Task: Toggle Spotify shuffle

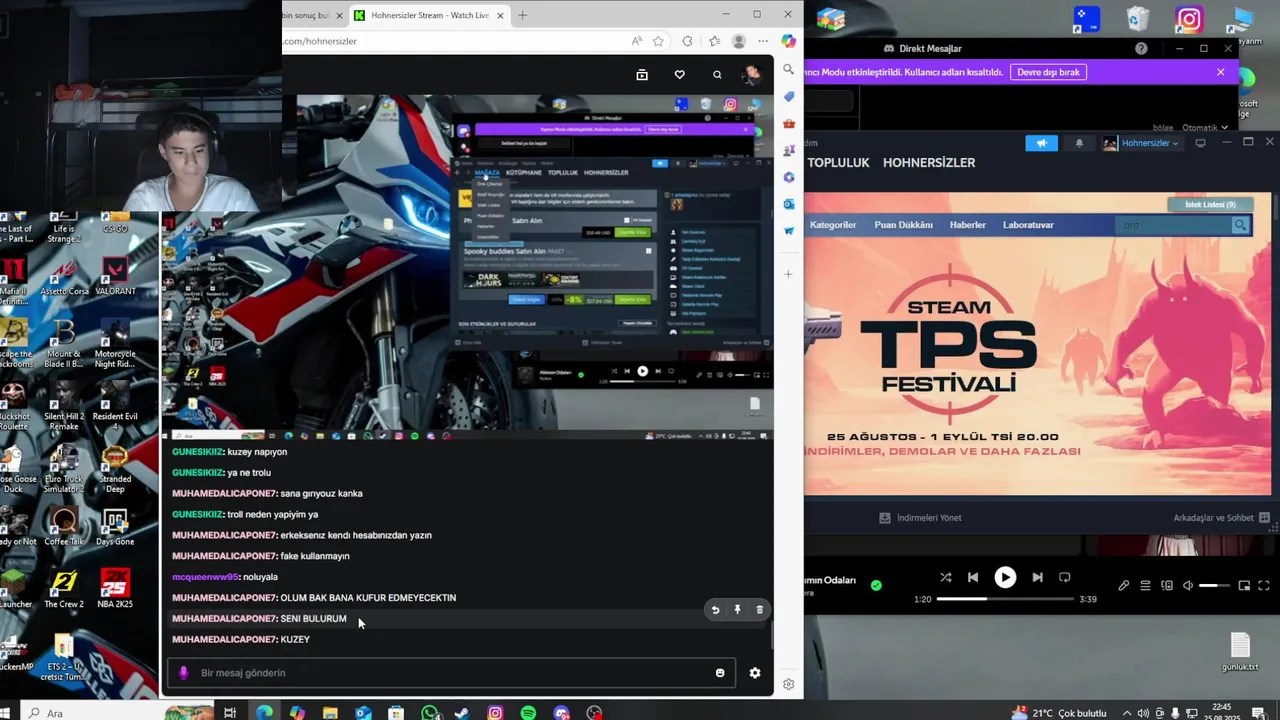Action: tap(946, 577)
